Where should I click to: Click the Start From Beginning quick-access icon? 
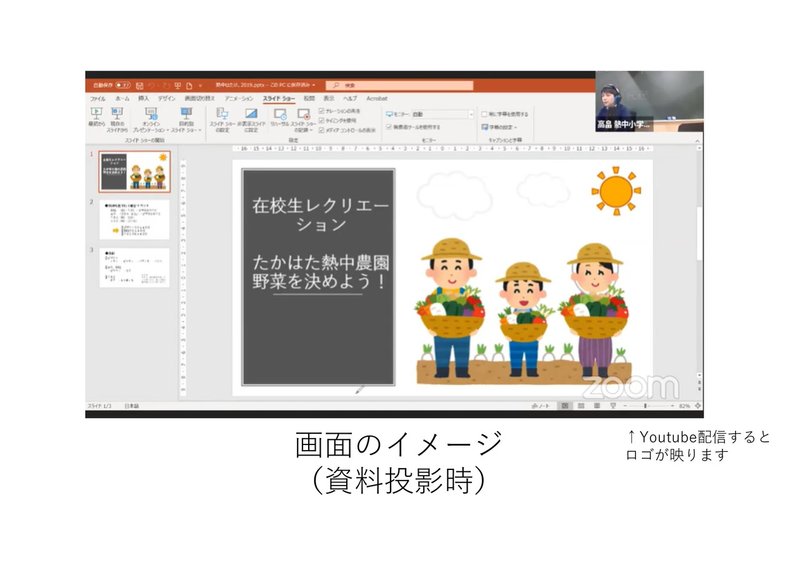(178, 86)
